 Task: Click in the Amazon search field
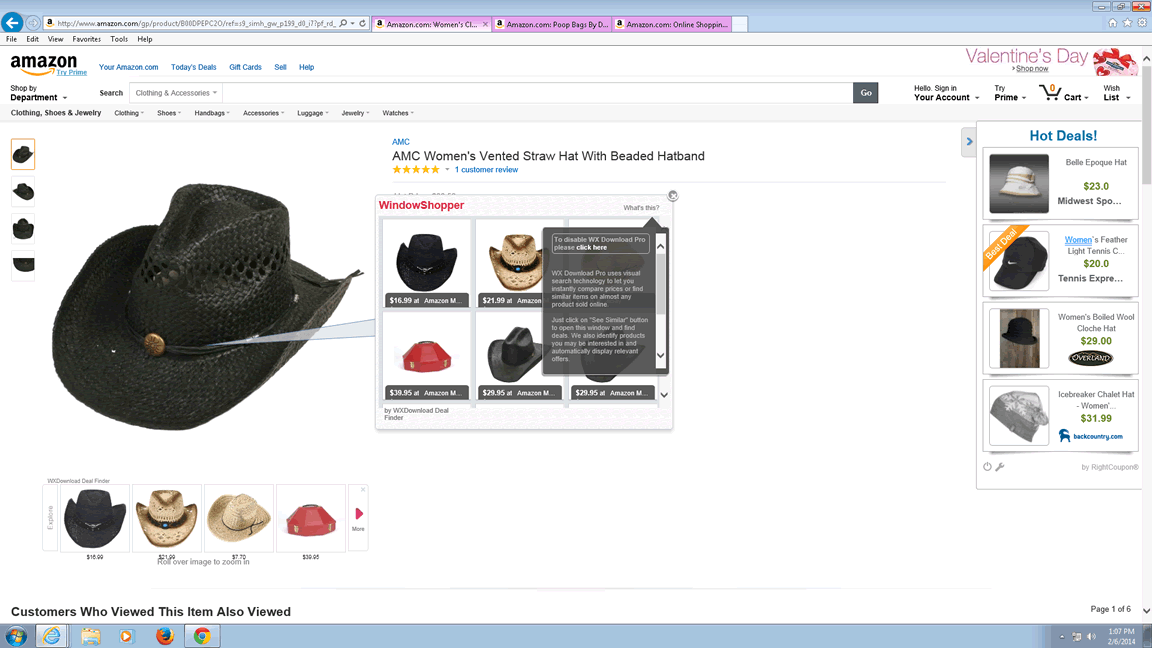537,93
